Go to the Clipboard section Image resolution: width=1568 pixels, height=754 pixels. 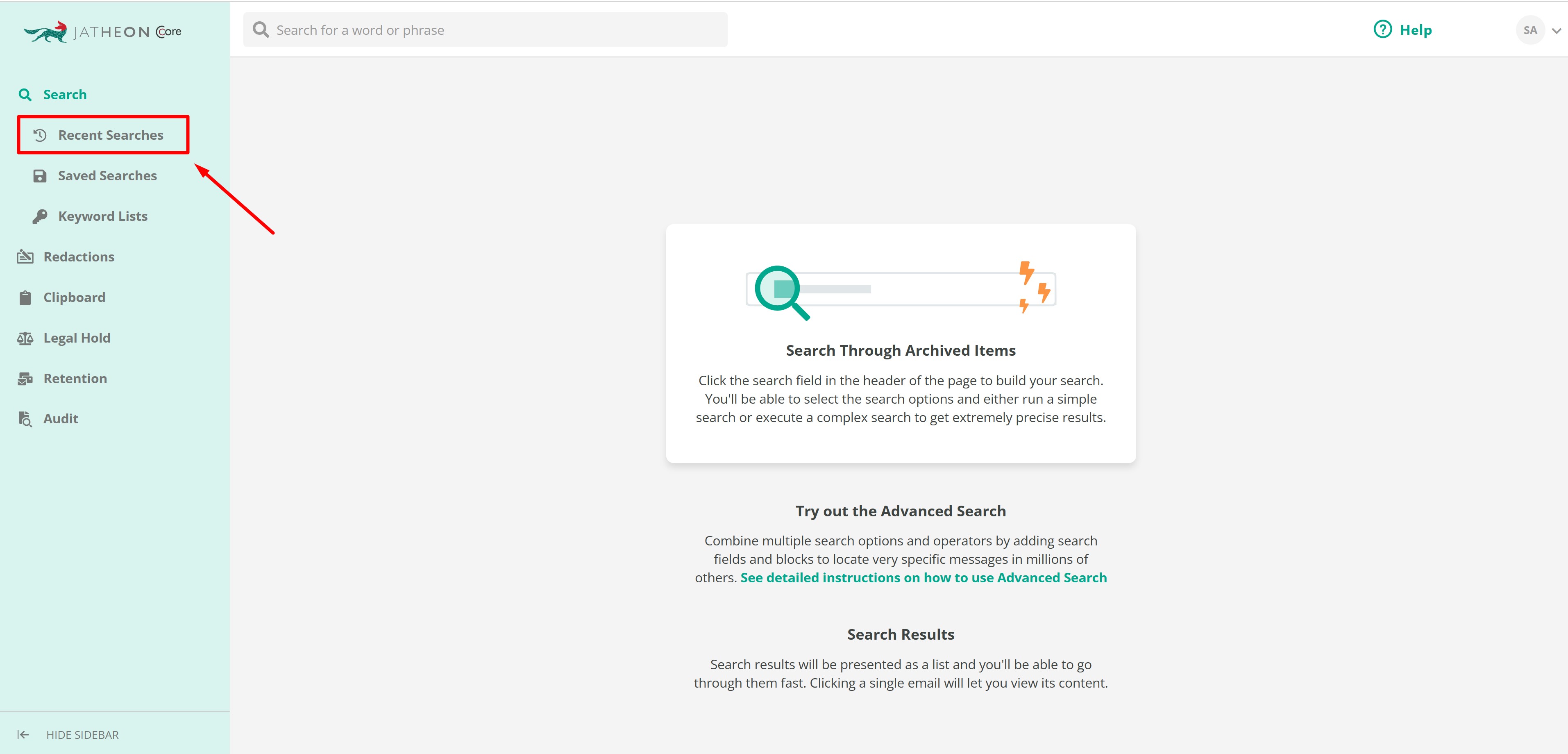74,297
